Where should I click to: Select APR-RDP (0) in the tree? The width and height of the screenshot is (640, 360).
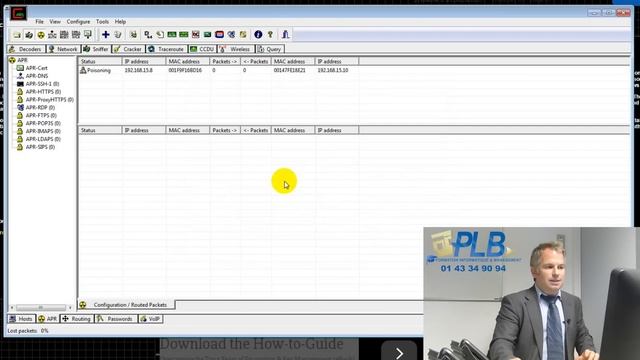(40, 107)
